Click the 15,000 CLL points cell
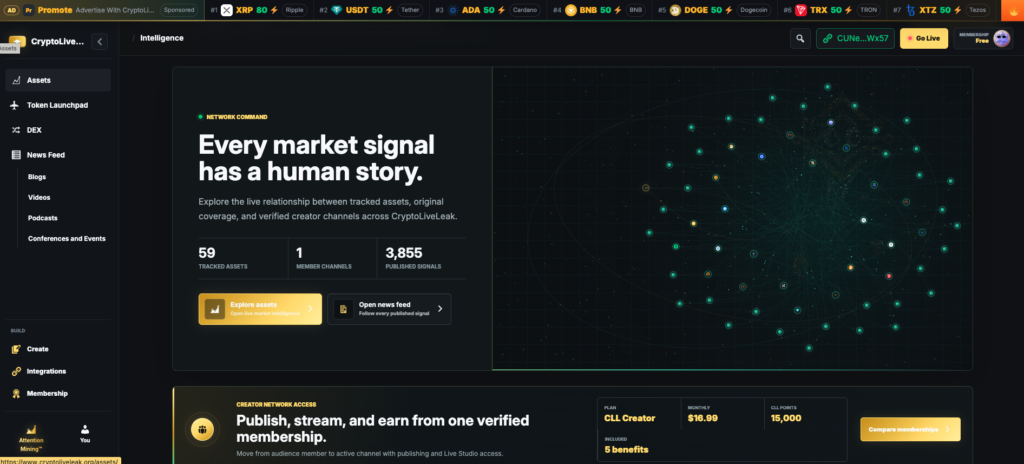1024x464 pixels. coord(805,414)
